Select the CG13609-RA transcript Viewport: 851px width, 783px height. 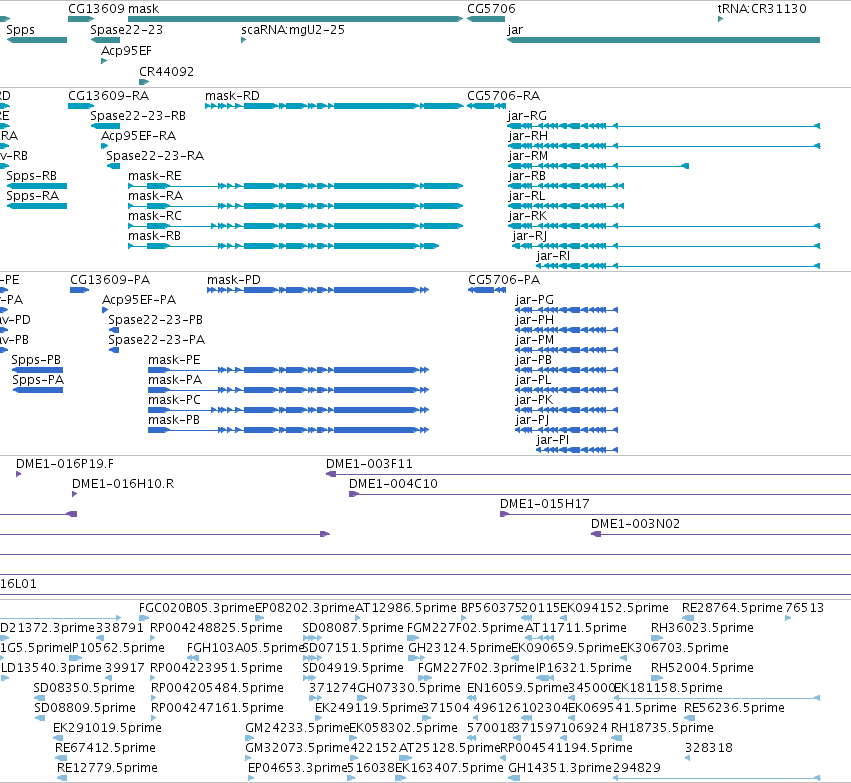(81, 106)
